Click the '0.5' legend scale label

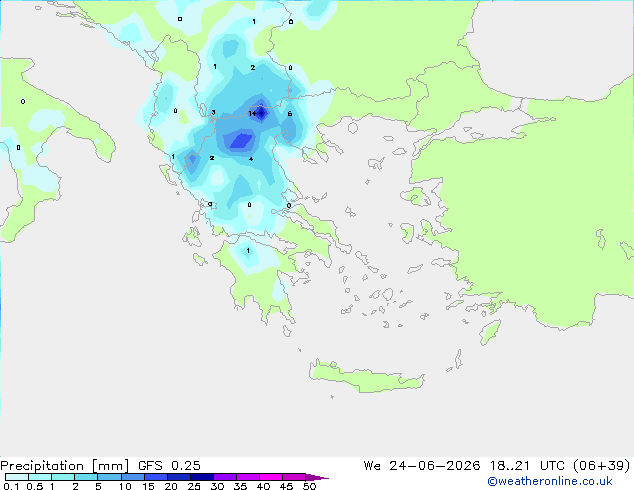point(34,486)
